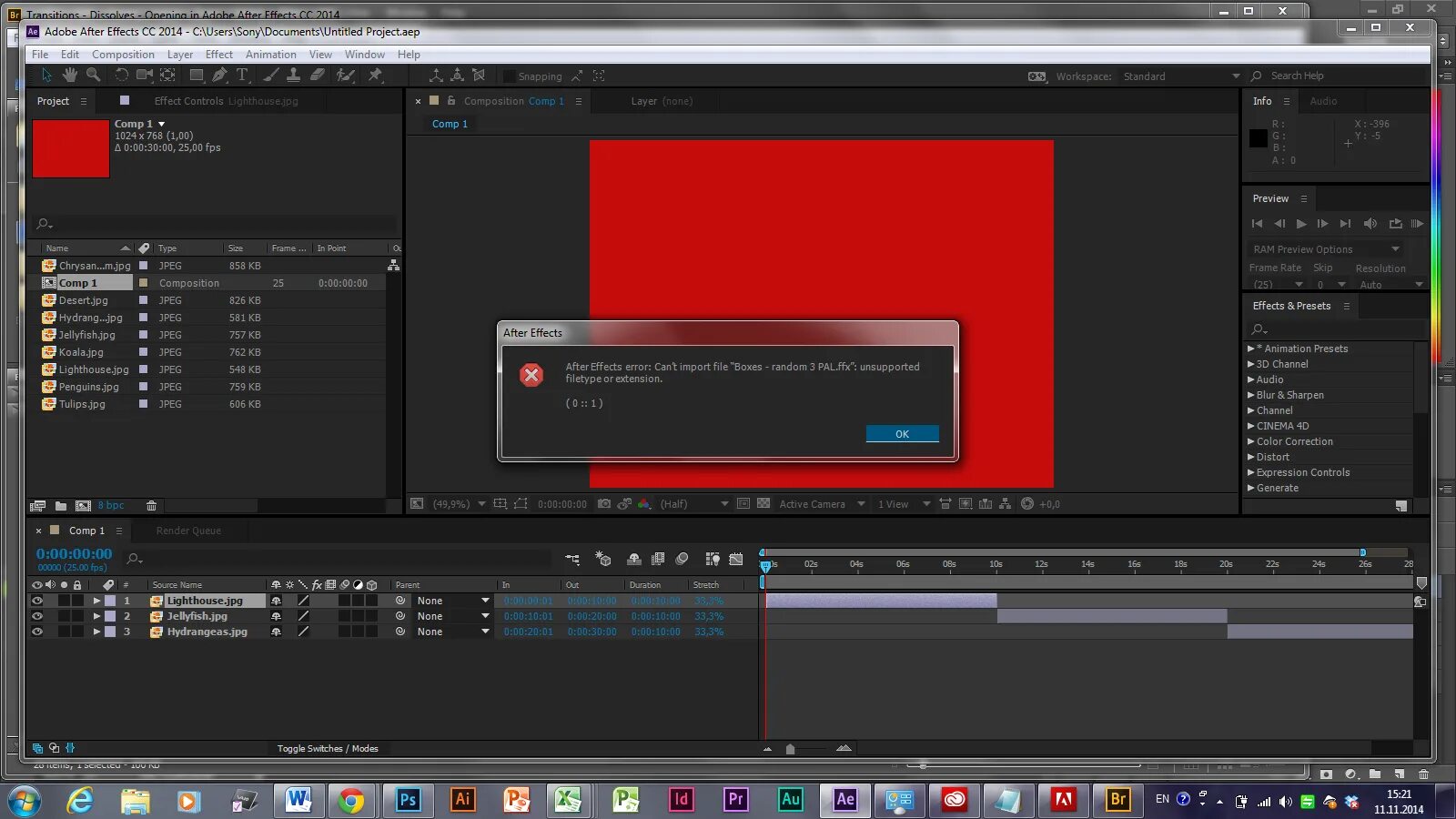
Task: Open the (Half) resolution dropdown
Action: coord(694,504)
